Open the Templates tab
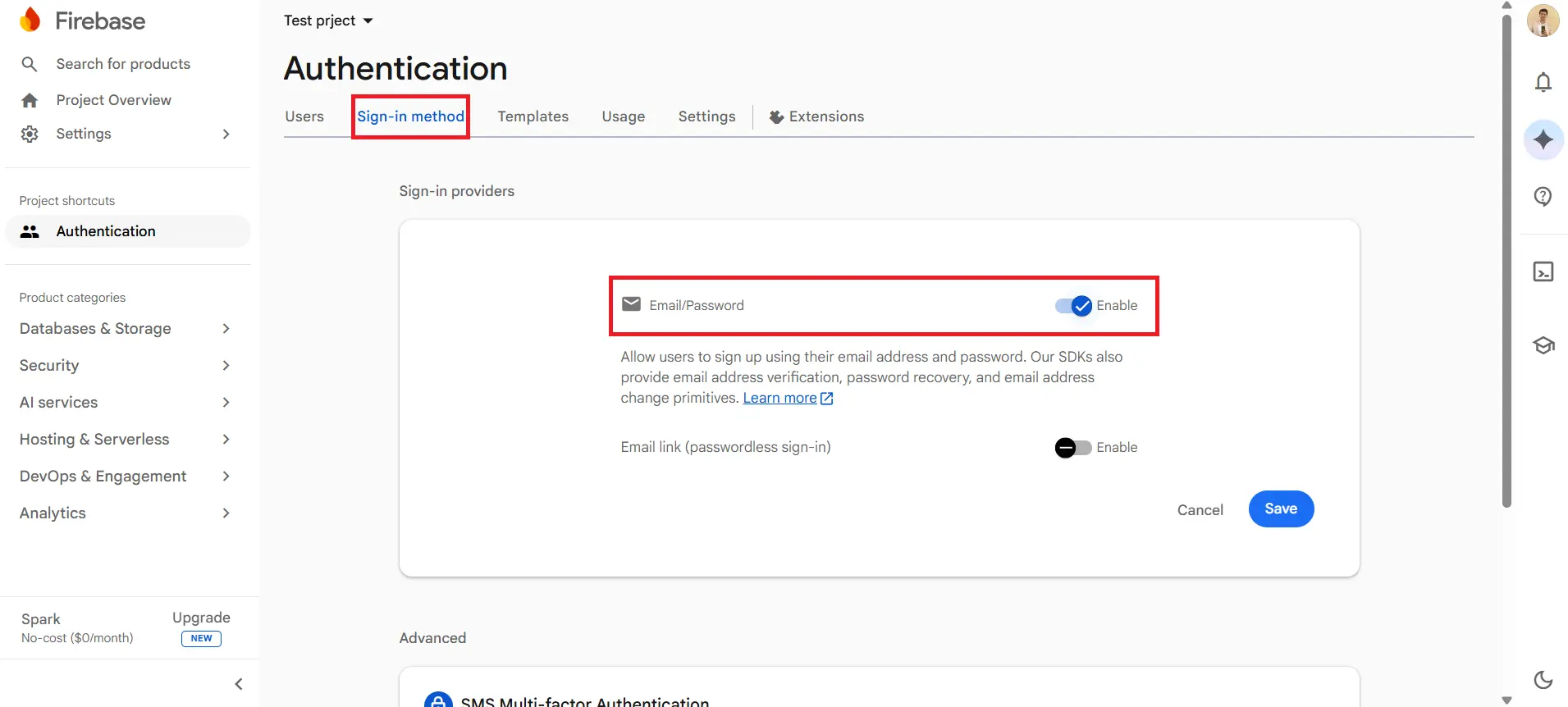The height and width of the screenshot is (707, 1568). [533, 116]
